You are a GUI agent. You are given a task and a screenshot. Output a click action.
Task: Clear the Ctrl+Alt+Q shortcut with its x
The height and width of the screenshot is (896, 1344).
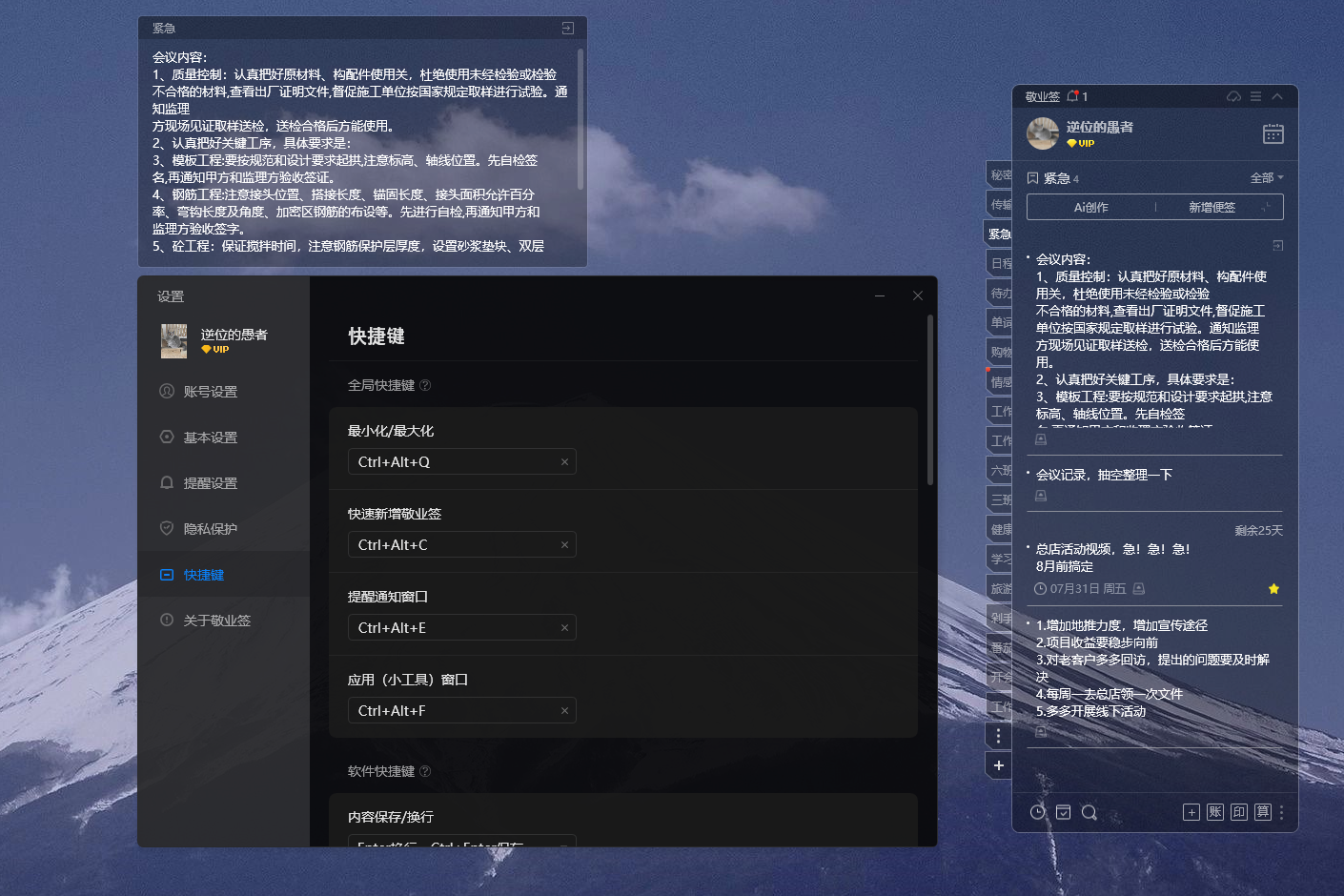(x=564, y=462)
